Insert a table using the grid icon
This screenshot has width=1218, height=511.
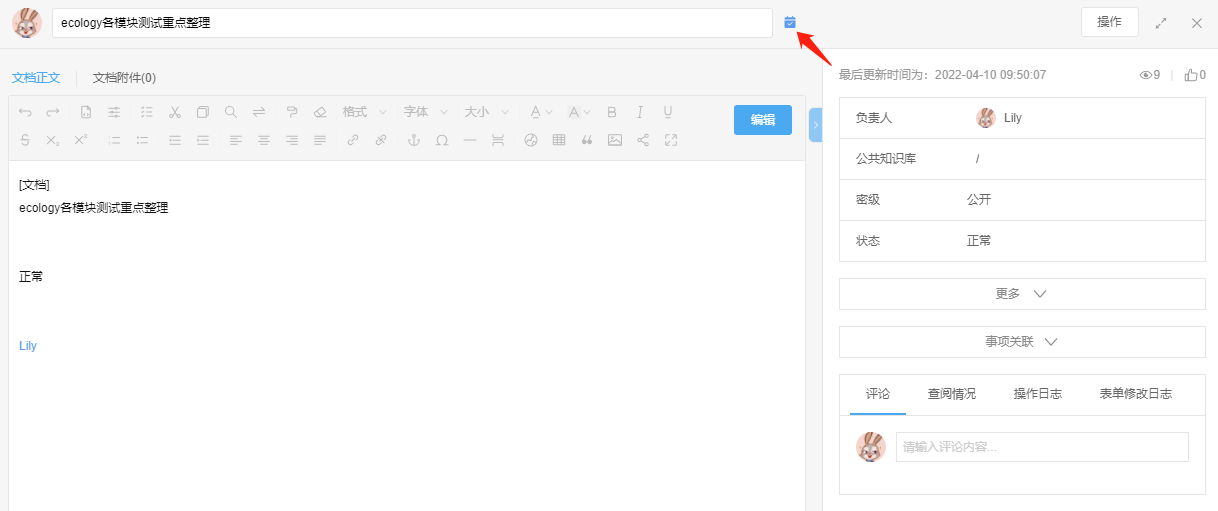(559, 140)
